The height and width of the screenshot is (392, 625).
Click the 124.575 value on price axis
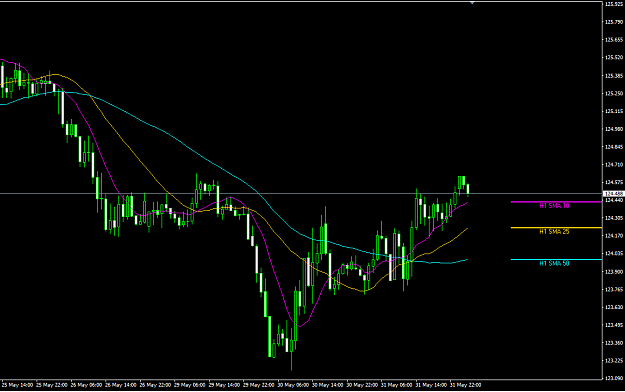[x=614, y=183]
